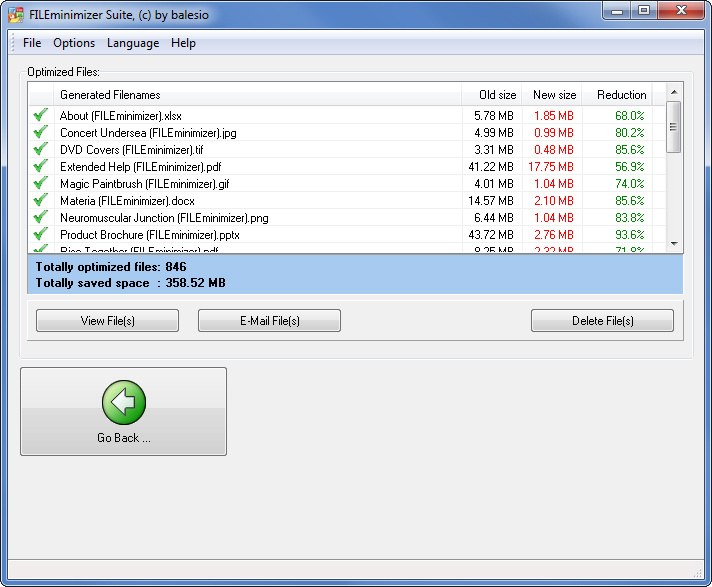Open the Help menu

[183, 43]
